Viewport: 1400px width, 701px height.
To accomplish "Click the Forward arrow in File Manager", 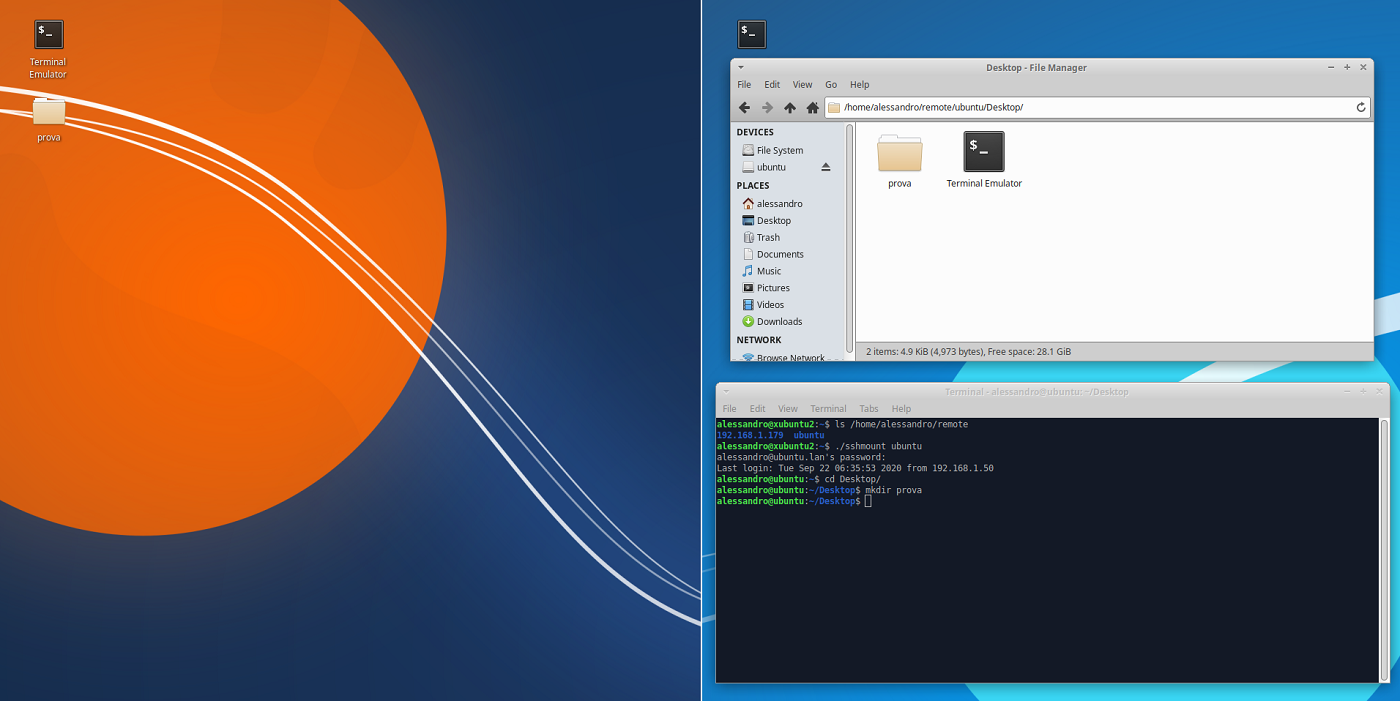I will pos(767,108).
